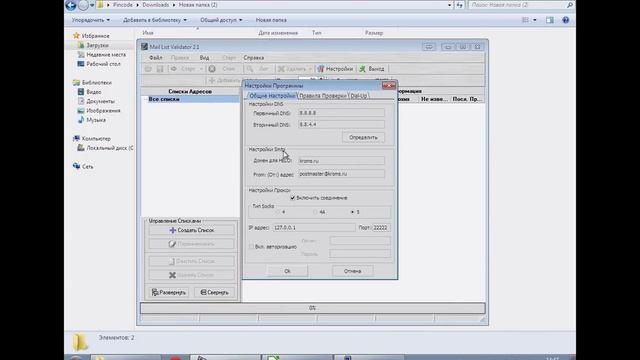The image size is (640, 360).
Task: Click the Explorer search magnifier icon
Action: (570, 5)
